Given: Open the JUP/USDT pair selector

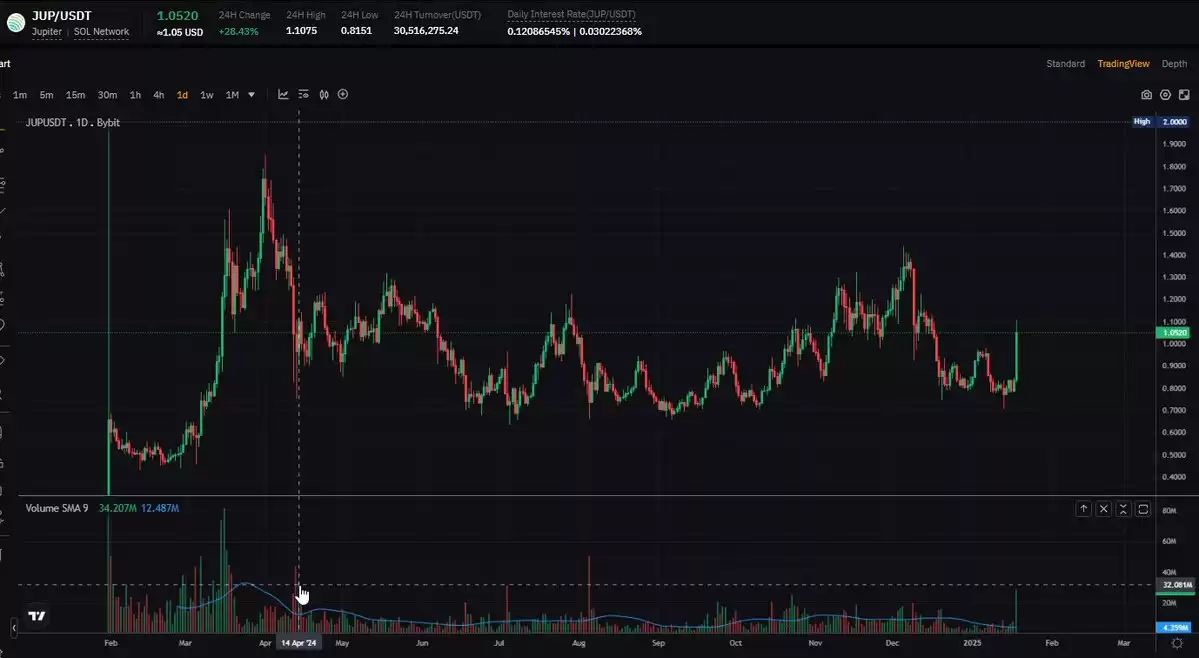Looking at the screenshot, I should click(x=62, y=15).
